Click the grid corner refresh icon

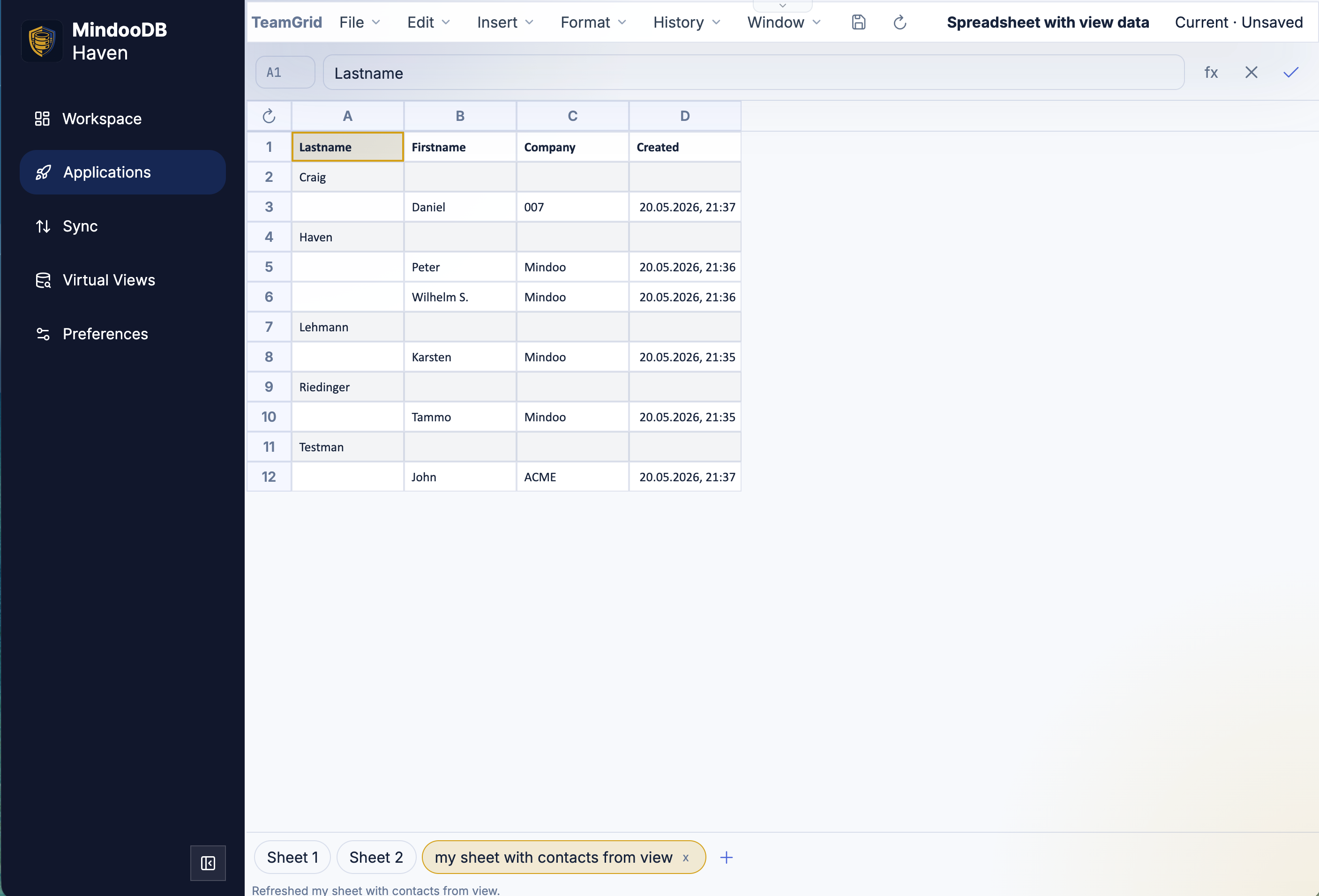(x=269, y=116)
